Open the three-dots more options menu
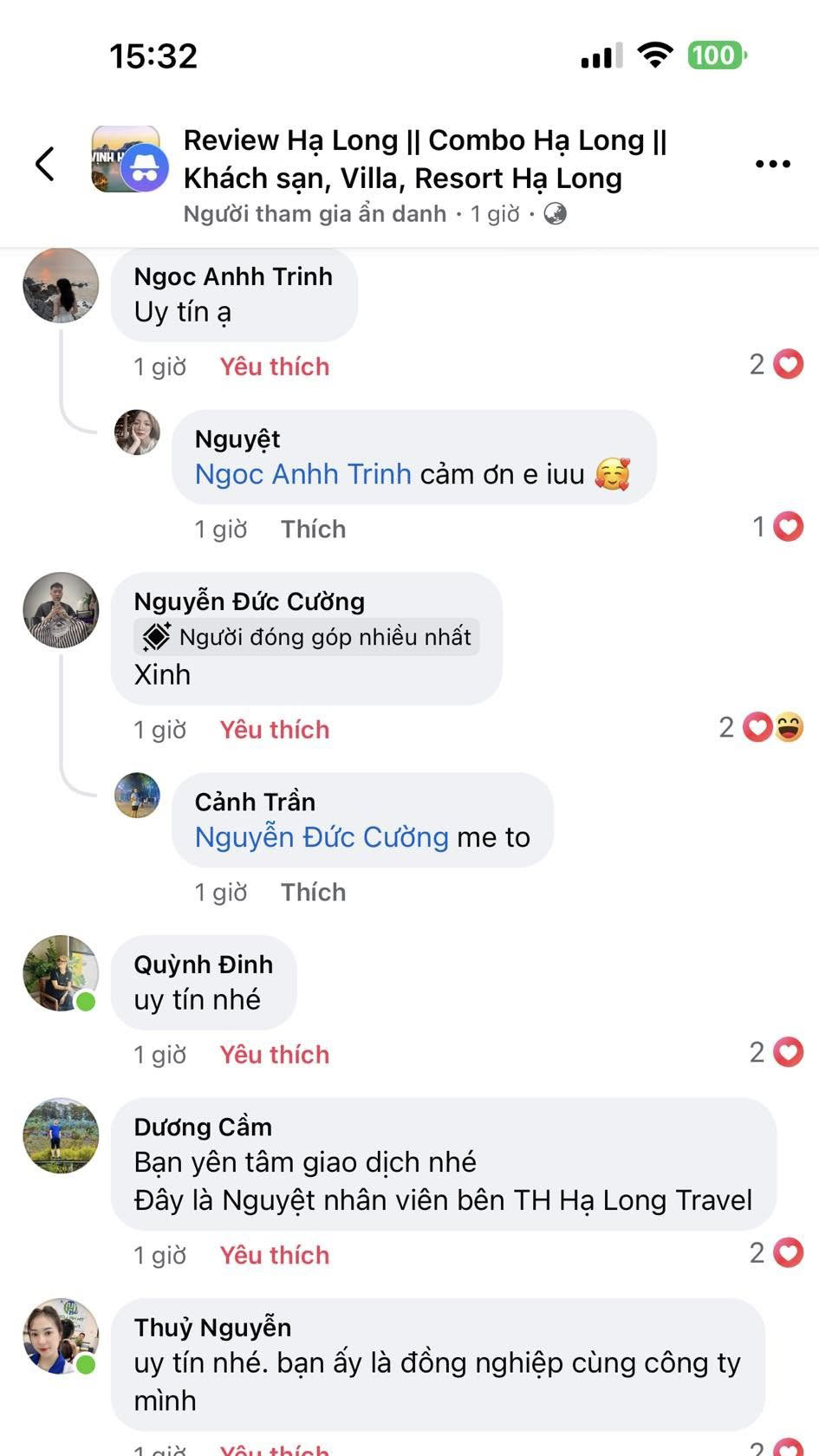Screen dimensions: 819x1456 click(772, 164)
